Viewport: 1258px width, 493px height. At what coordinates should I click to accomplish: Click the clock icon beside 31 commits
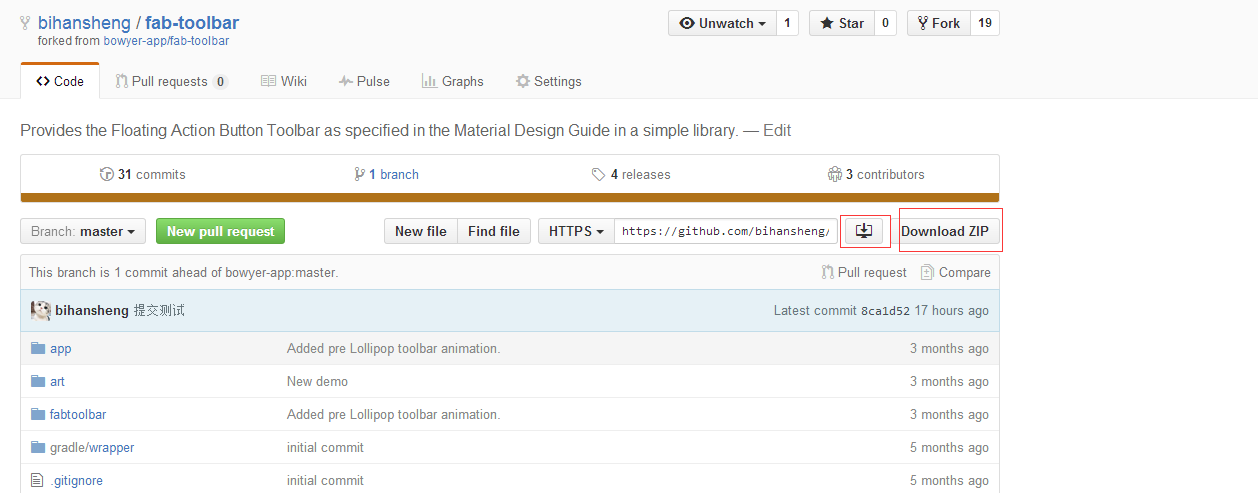click(107, 174)
